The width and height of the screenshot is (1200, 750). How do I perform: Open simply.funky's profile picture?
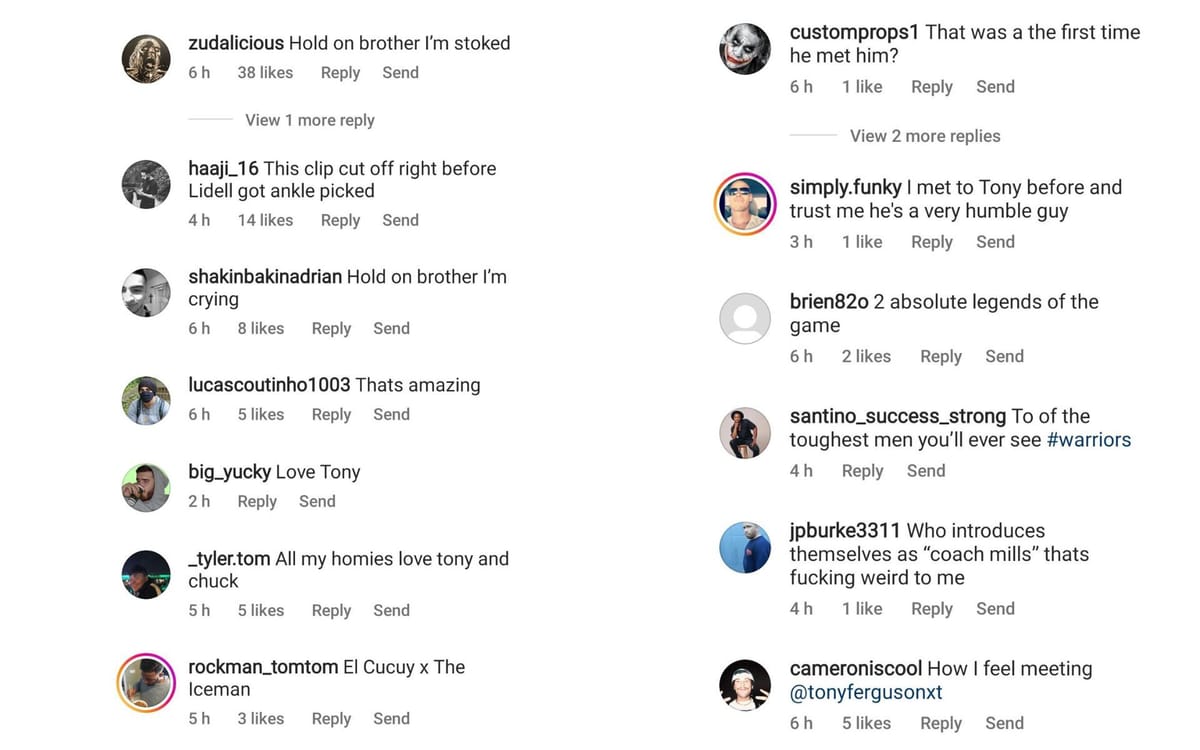point(745,203)
